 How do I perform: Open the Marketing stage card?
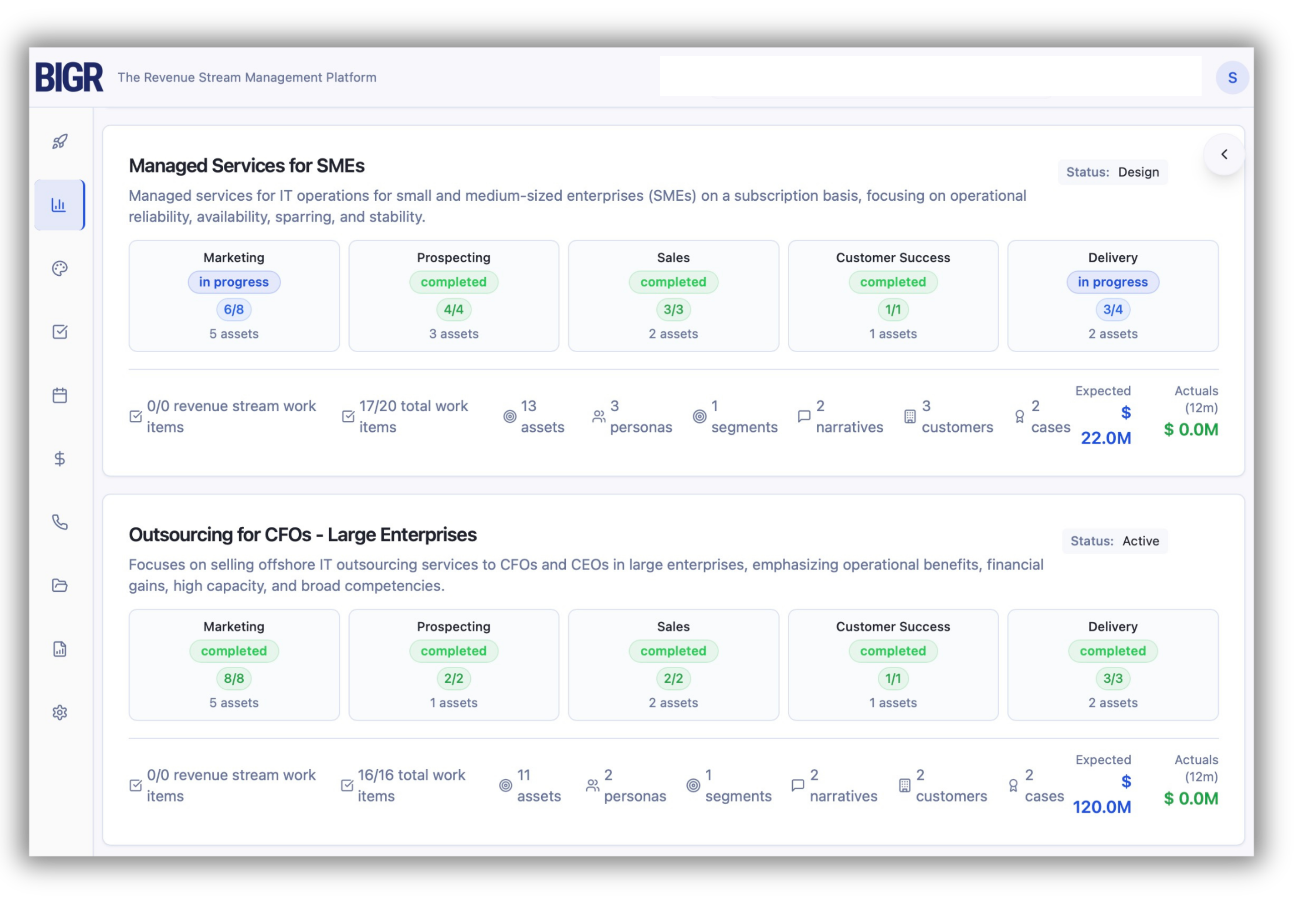[x=233, y=295]
